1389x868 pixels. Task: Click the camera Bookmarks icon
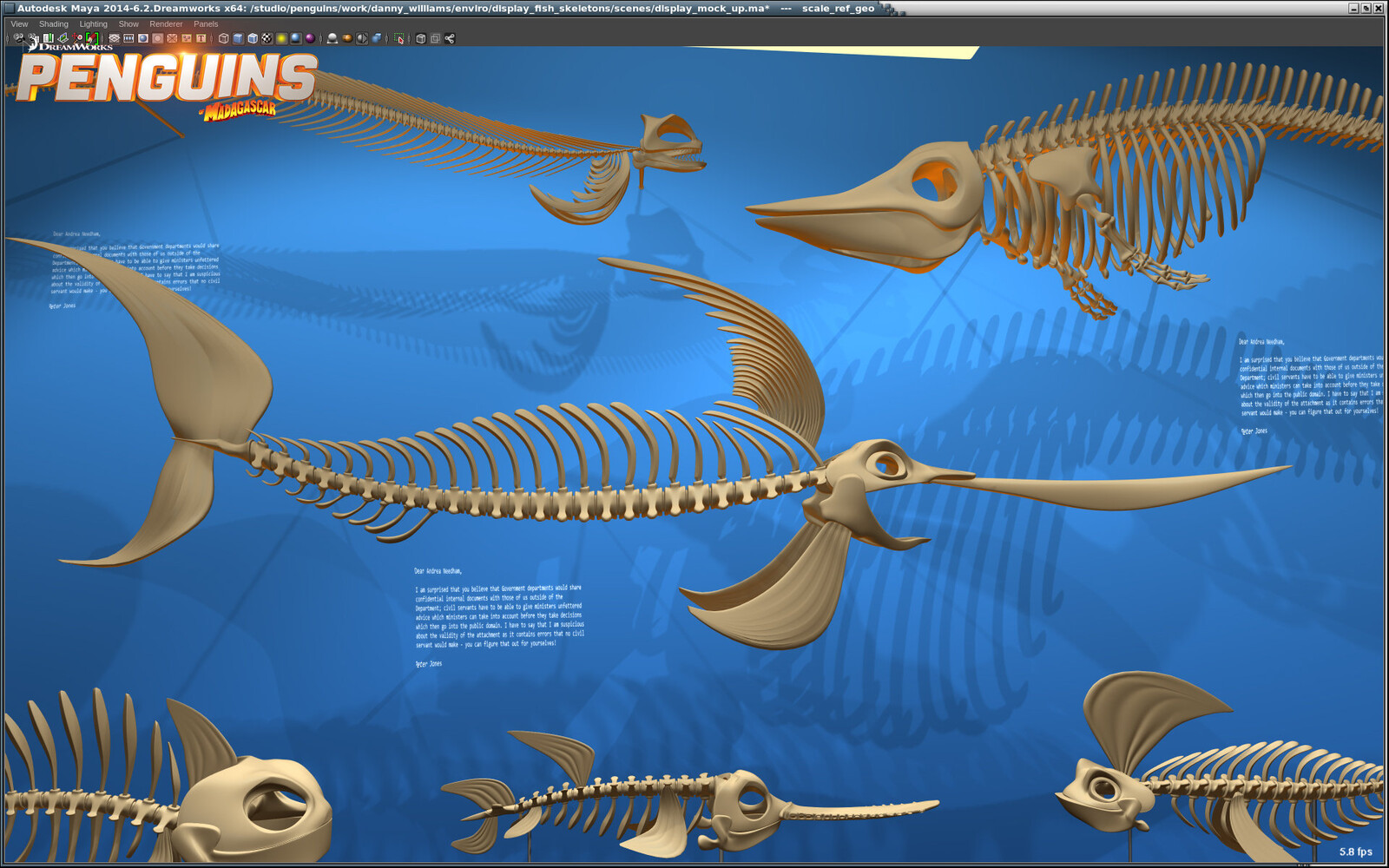click(x=49, y=38)
